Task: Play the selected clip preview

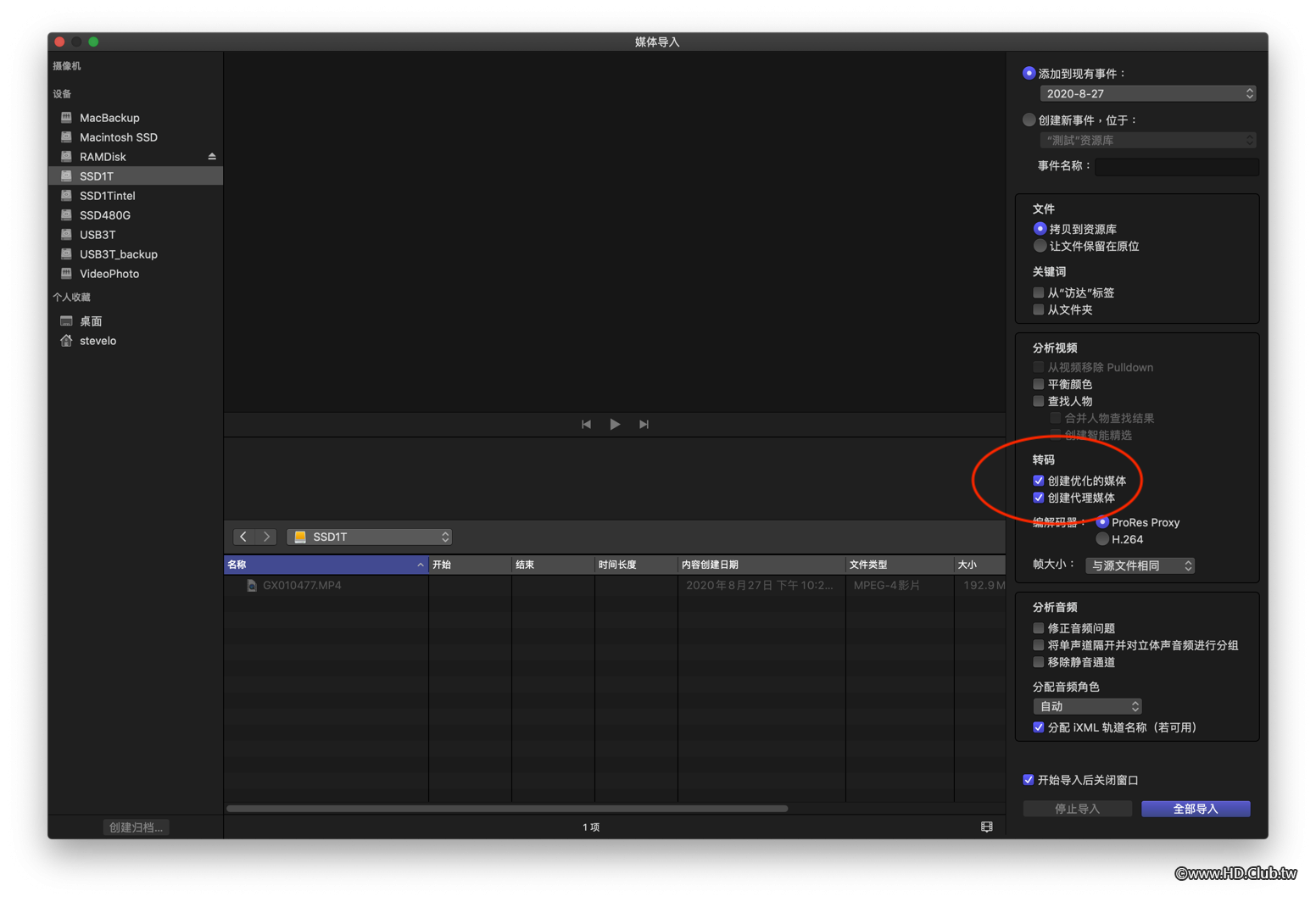Action: [615, 425]
